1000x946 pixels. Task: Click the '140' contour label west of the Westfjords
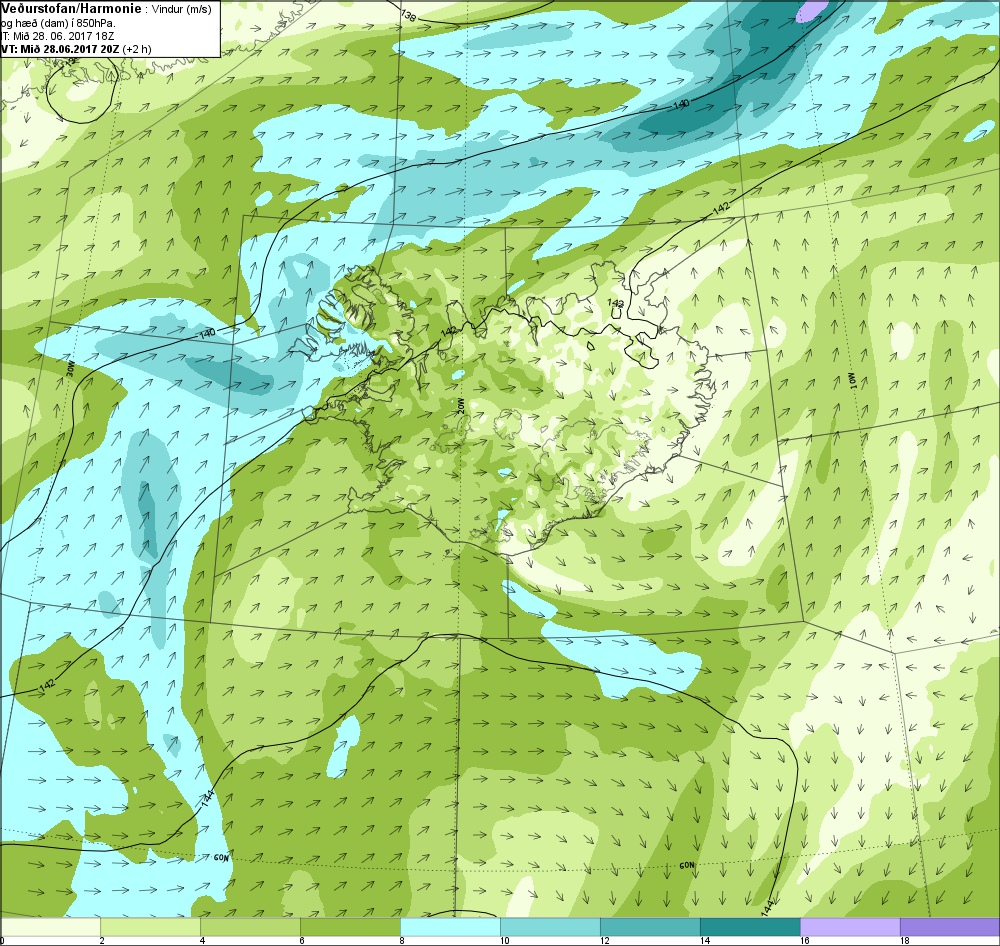(208, 332)
